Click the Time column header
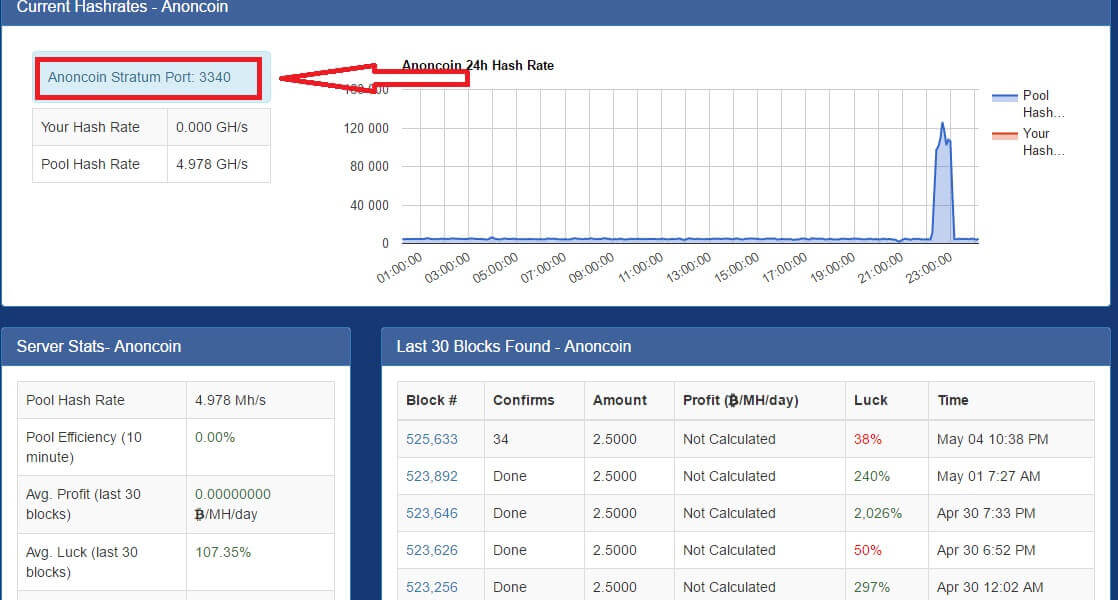The width and height of the screenshot is (1118, 600). point(953,400)
